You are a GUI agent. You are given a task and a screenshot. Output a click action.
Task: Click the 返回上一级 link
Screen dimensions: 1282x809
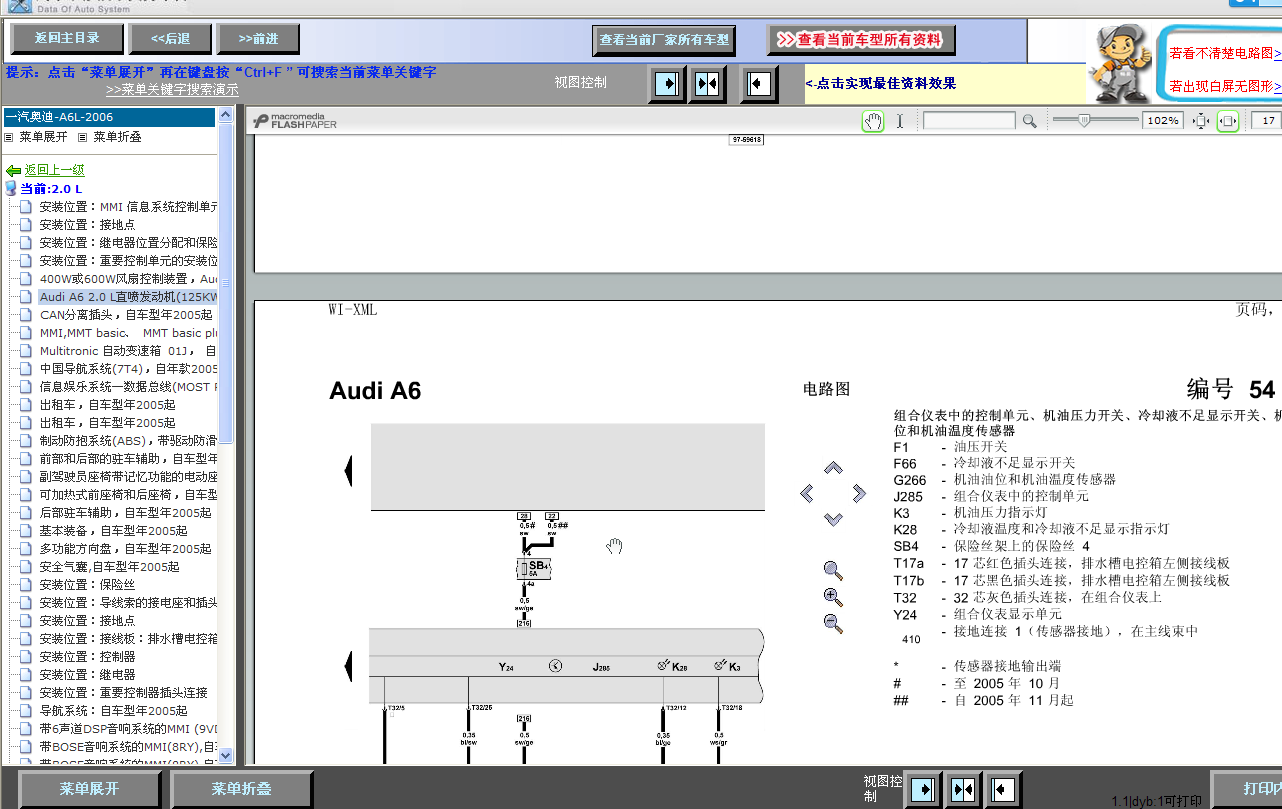(54, 171)
